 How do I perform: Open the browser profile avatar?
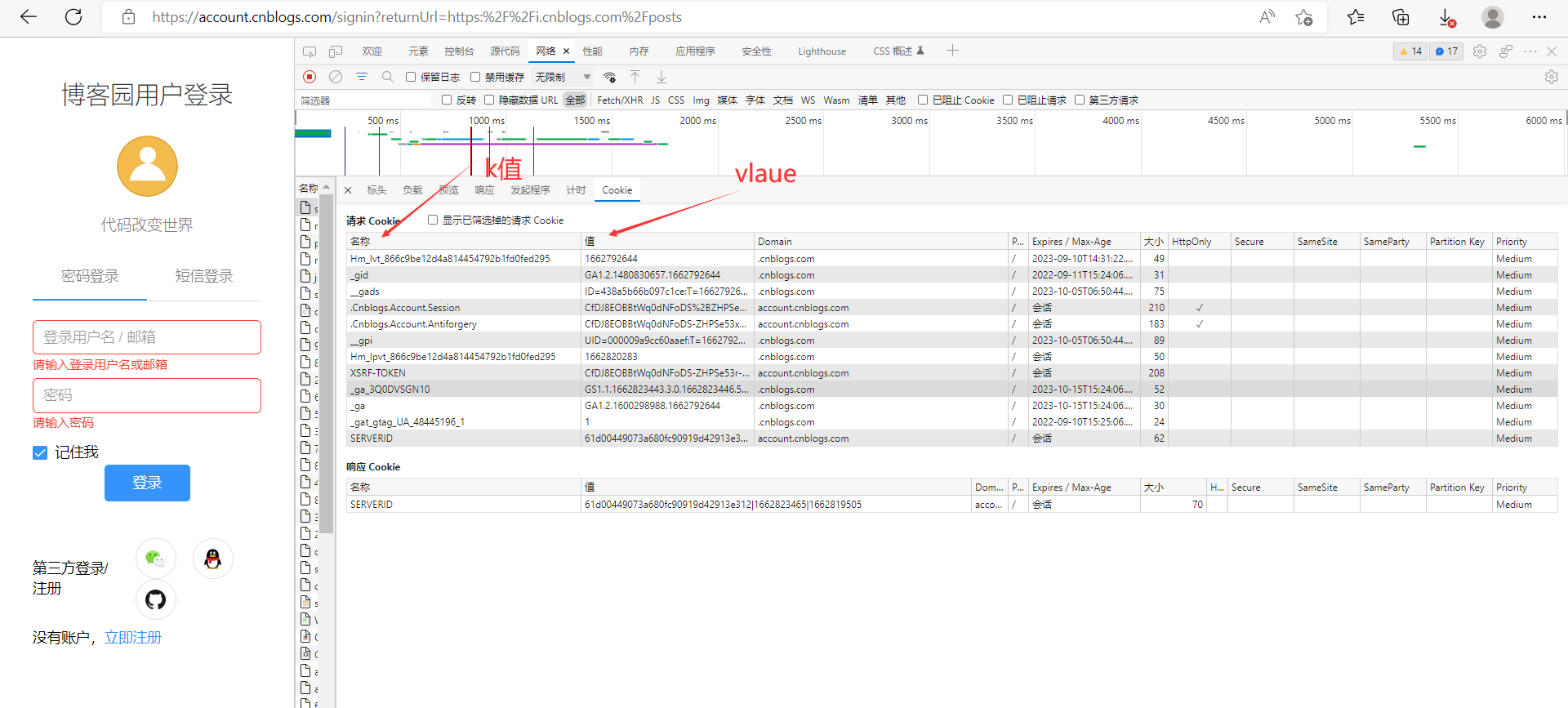point(1493,16)
